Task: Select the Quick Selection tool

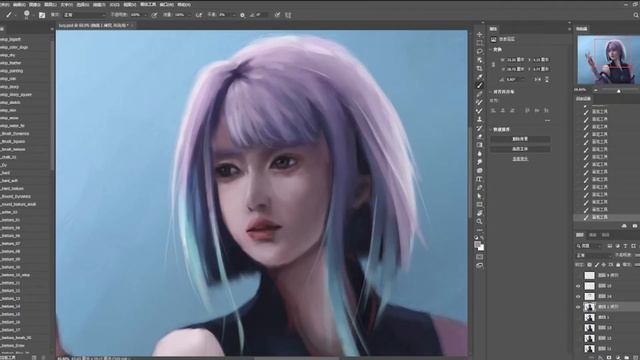Action: click(x=480, y=60)
